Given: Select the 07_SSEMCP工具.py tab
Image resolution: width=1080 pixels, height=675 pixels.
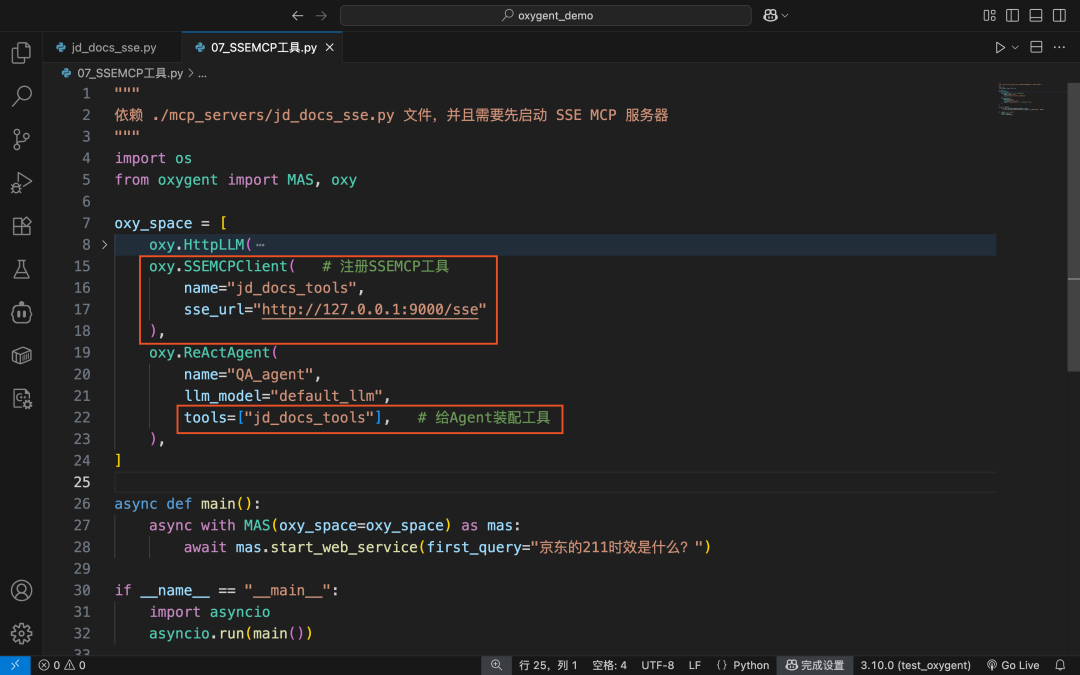Looking at the screenshot, I should pos(263,47).
